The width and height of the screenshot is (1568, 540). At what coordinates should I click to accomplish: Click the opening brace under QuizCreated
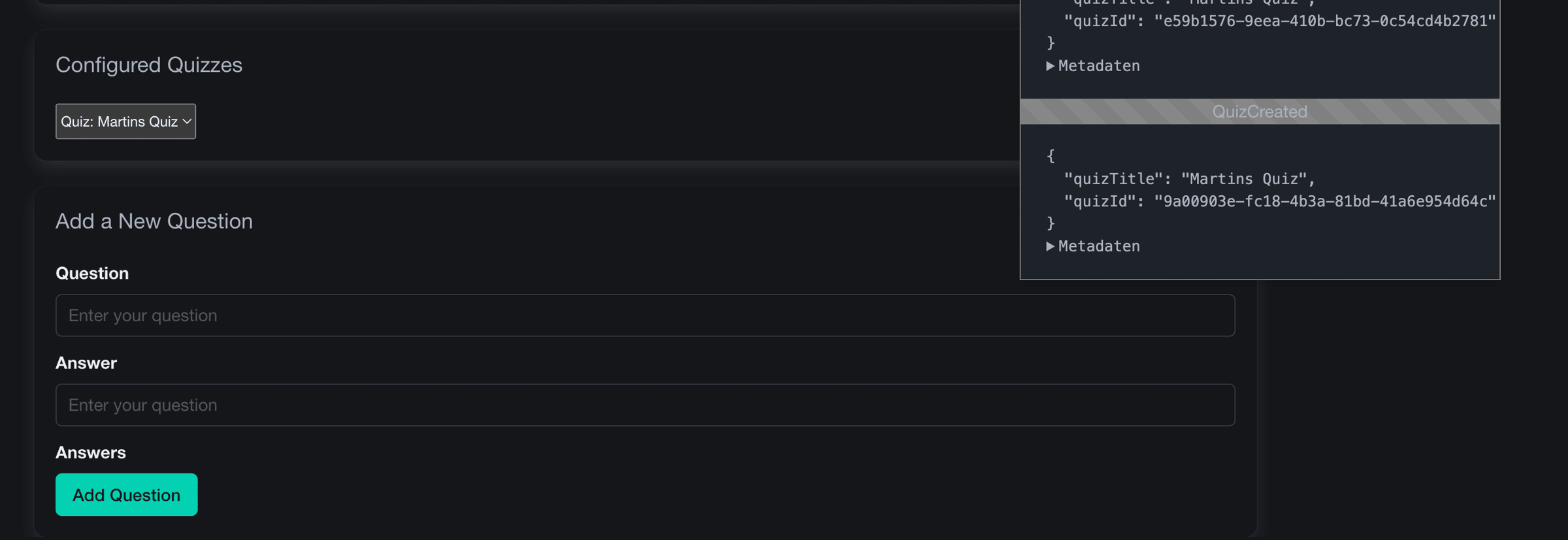pyautogui.click(x=1051, y=156)
